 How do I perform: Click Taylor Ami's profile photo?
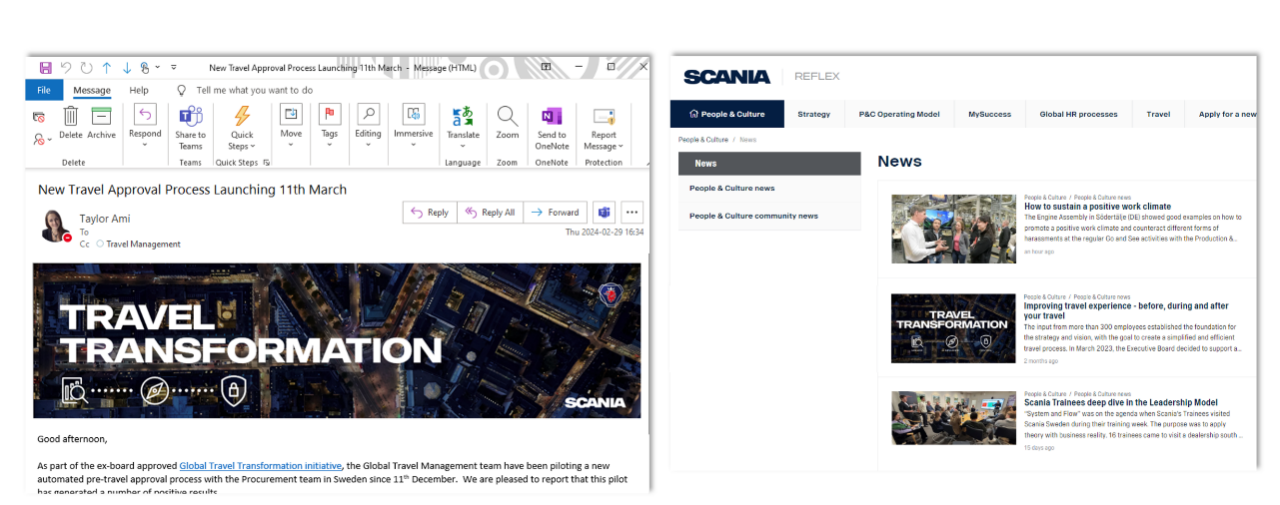[x=54, y=226]
